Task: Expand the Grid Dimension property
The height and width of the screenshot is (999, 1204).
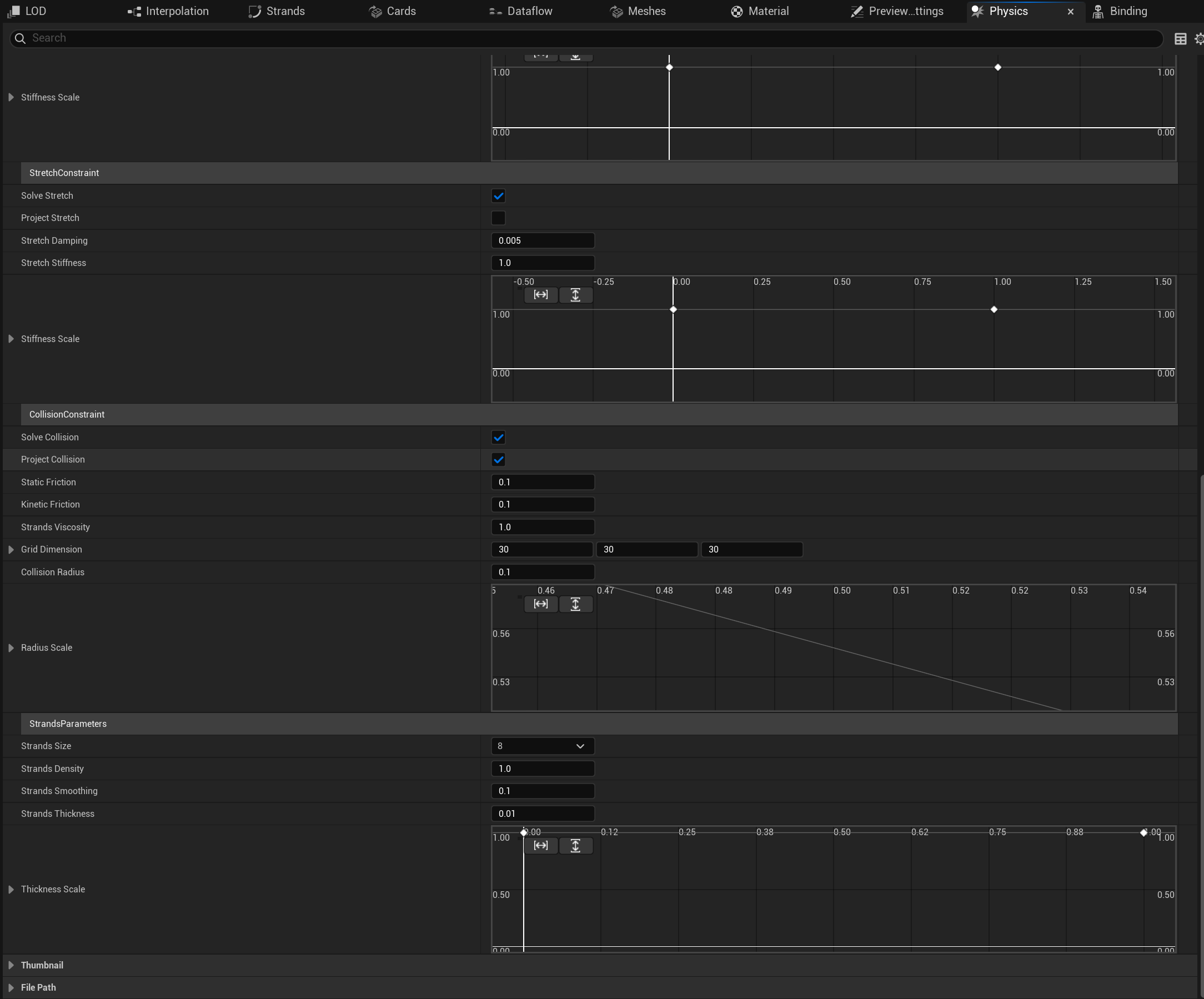Action: click(x=11, y=549)
